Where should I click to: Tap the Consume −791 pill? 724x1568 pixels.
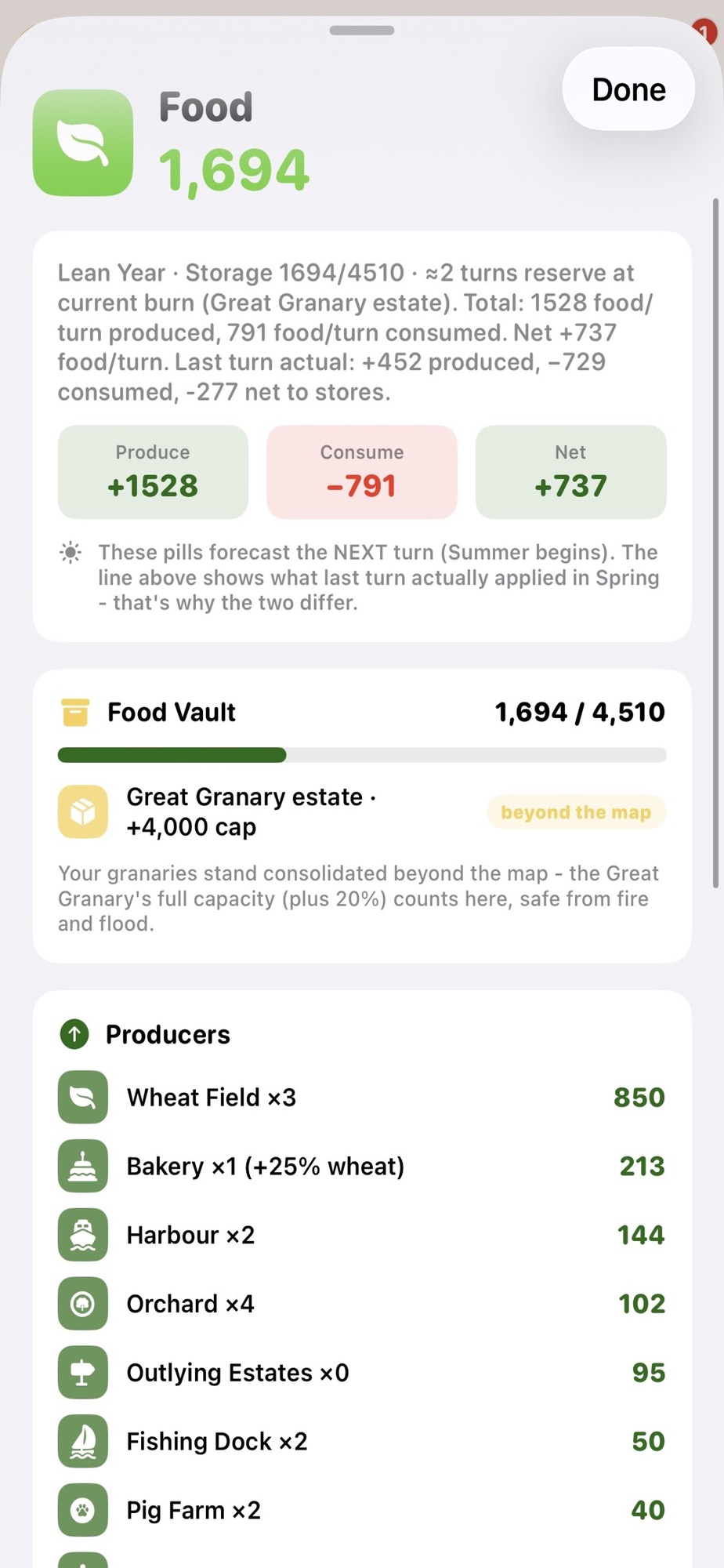tap(362, 472)
